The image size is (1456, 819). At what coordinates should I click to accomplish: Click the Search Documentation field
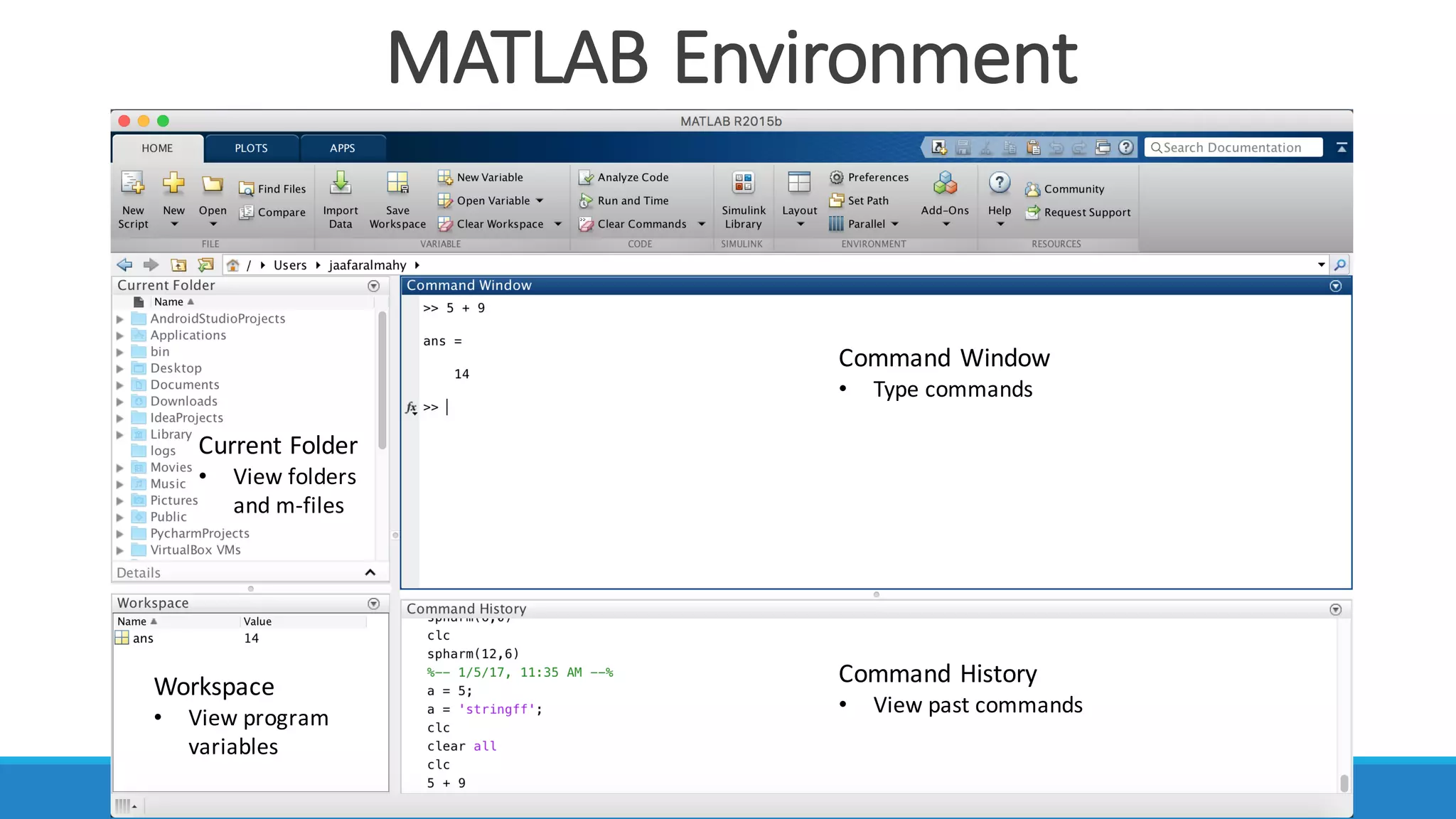coord(1233,147)
